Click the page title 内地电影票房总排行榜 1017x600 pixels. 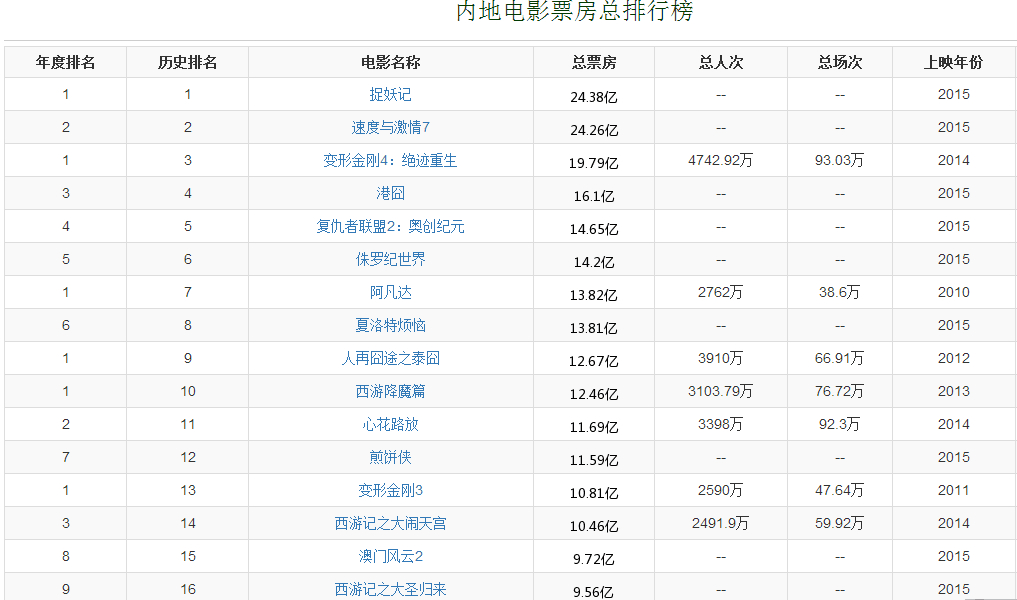pos(575,11)
